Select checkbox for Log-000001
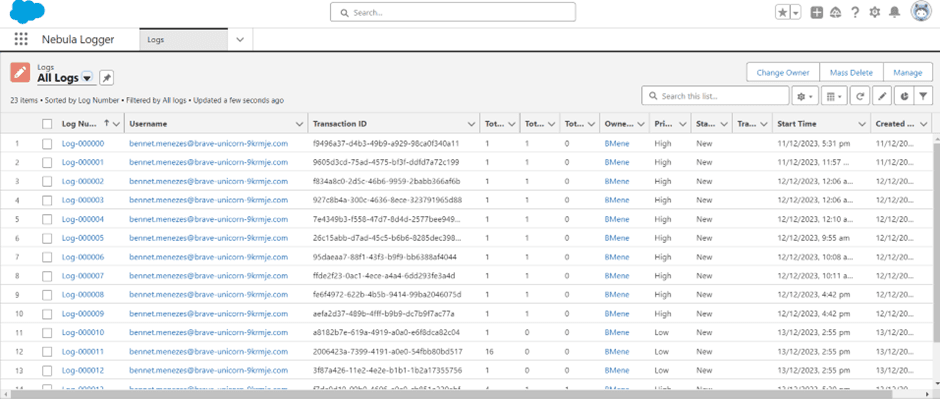Viewport: 940px width, 399px height. point(47,162)
